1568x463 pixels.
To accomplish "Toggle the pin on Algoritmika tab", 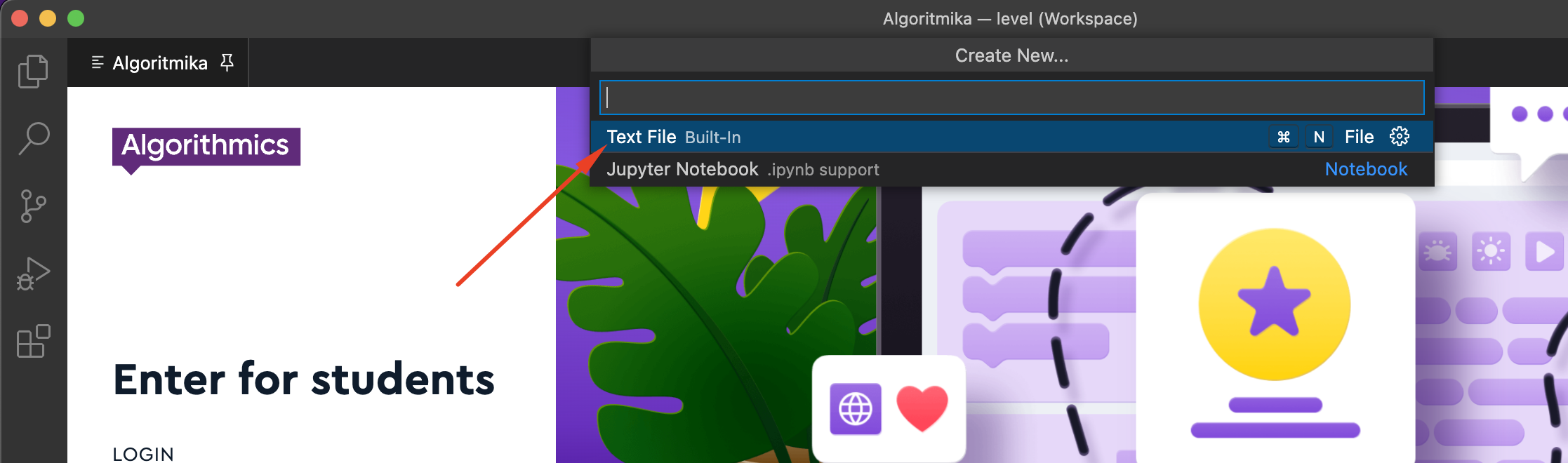I will point(227,63).
